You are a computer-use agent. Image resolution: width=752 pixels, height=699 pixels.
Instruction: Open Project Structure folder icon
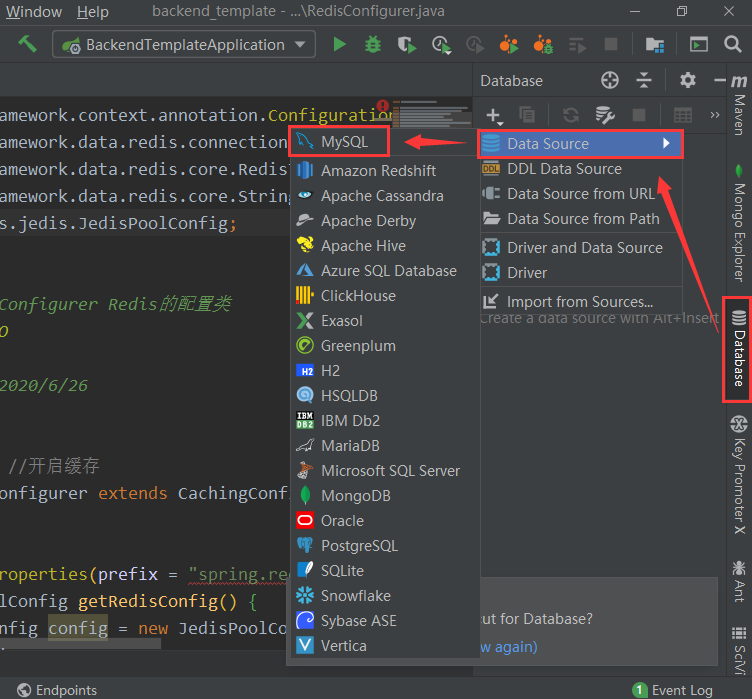[x=655, y=45]
